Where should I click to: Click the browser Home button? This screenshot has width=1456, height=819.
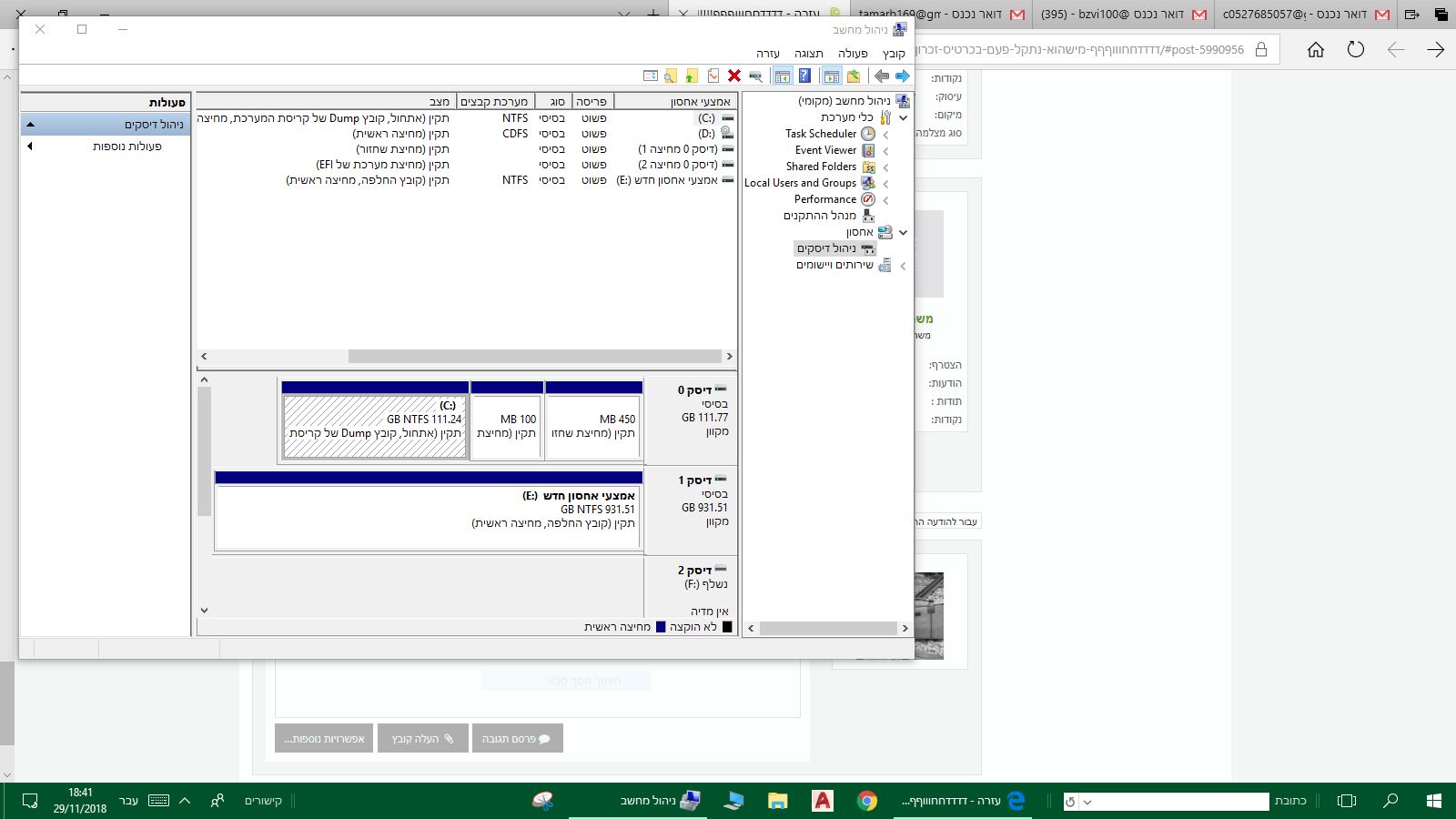pos(1316,49)
